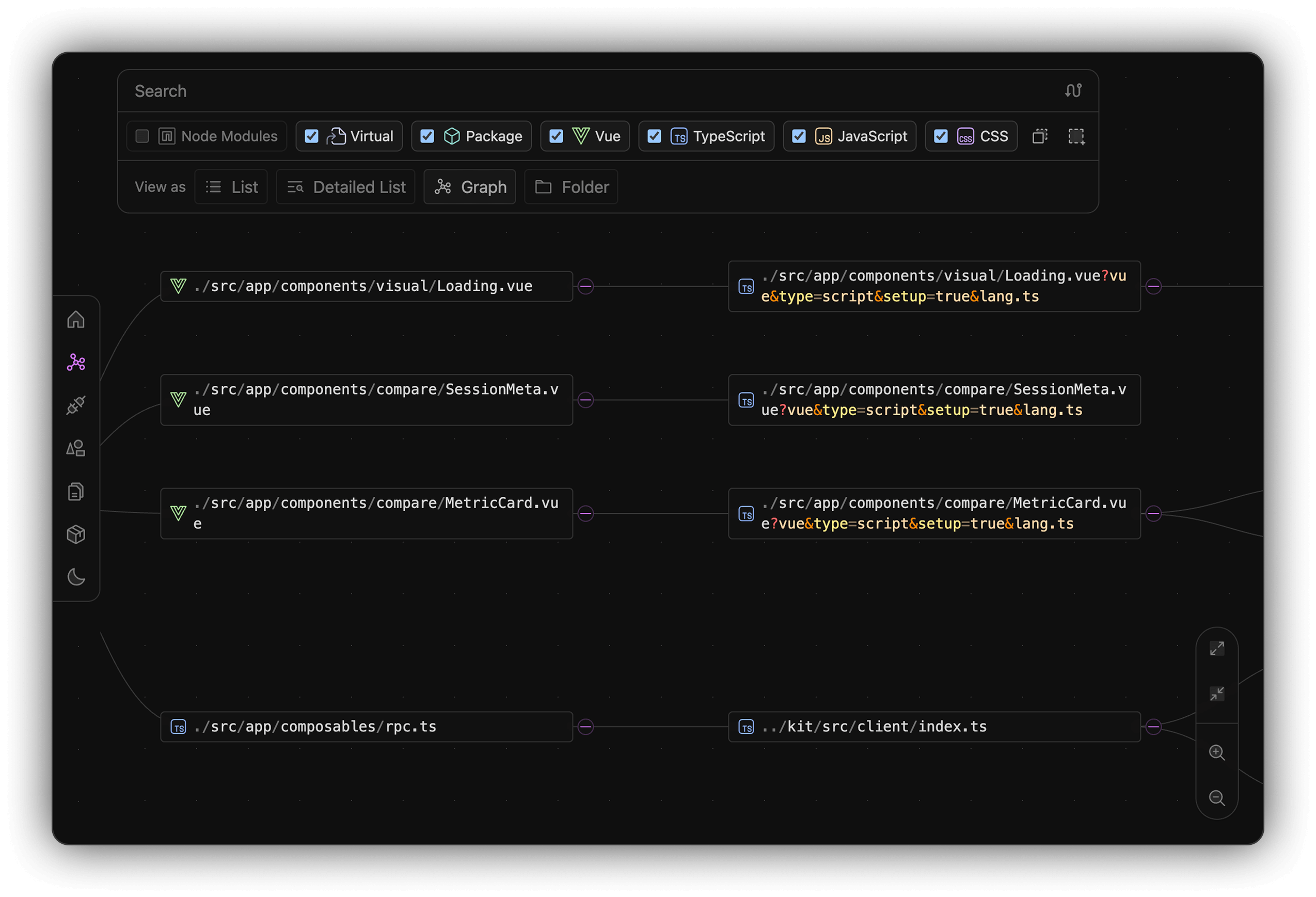Viewport: 1316px width, 897px height.
Task: Toggle dark mode moon icon
Action: pyautogui.click(x=76, y=577)
